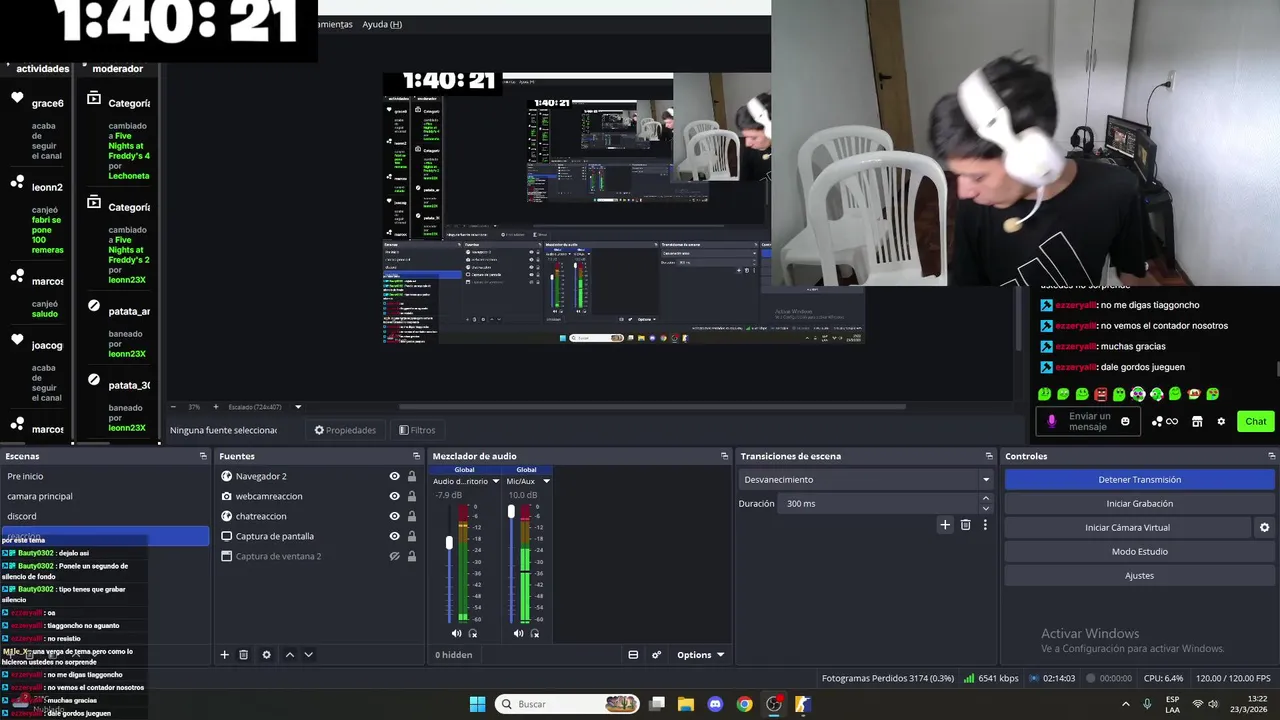Unlock the webcamreaccion source
This screenshot has width=1280, height=720.
point(411,496)
